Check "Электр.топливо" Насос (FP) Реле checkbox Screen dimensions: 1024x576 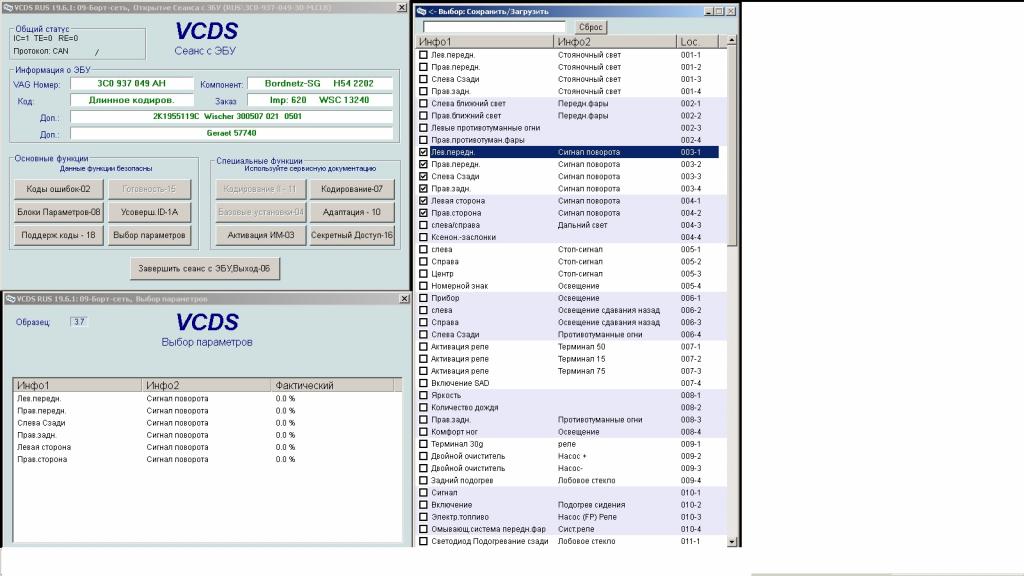[423, 517]
